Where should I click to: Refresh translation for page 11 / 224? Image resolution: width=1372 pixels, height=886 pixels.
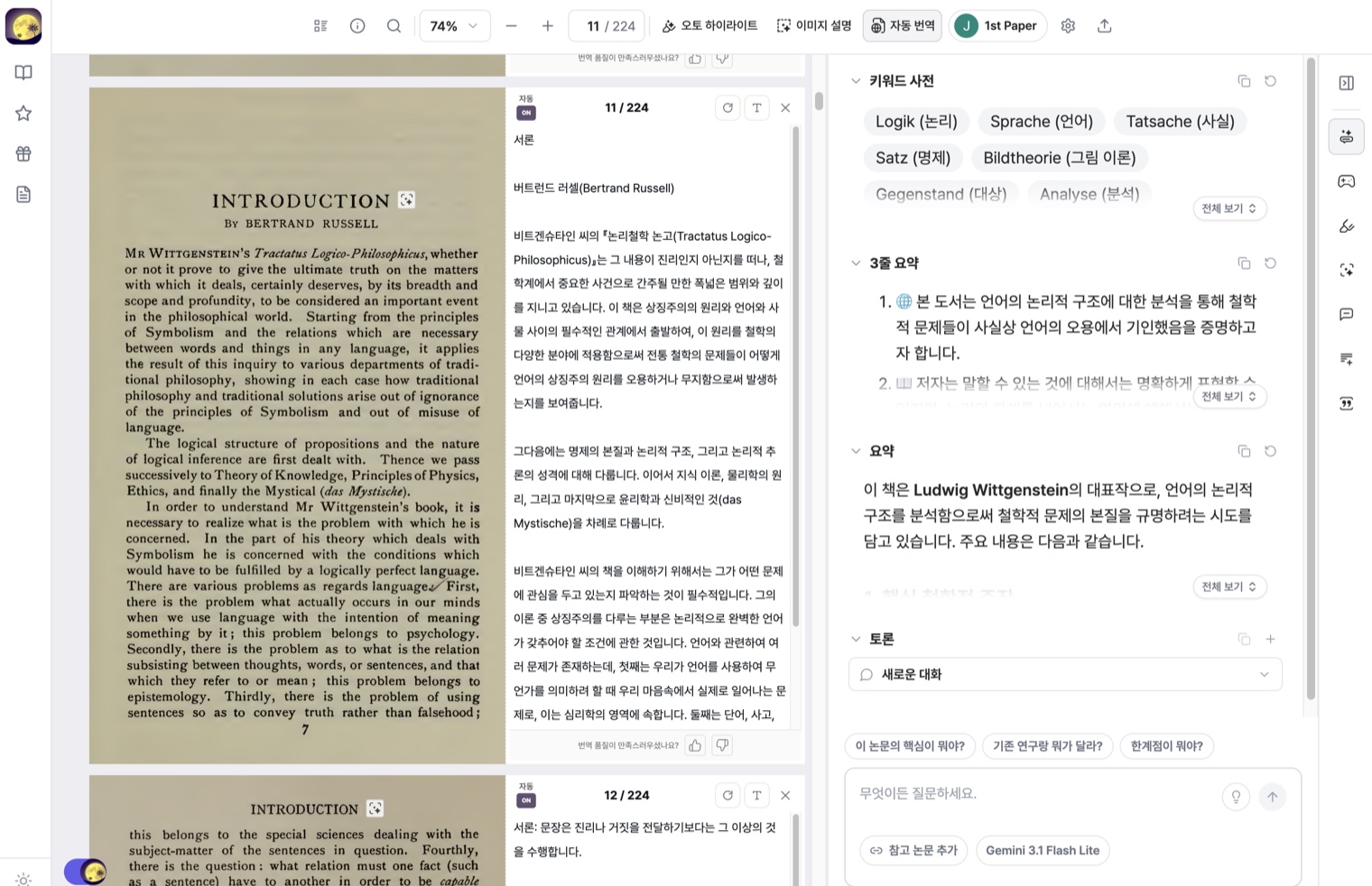click(x=728, y=108)
